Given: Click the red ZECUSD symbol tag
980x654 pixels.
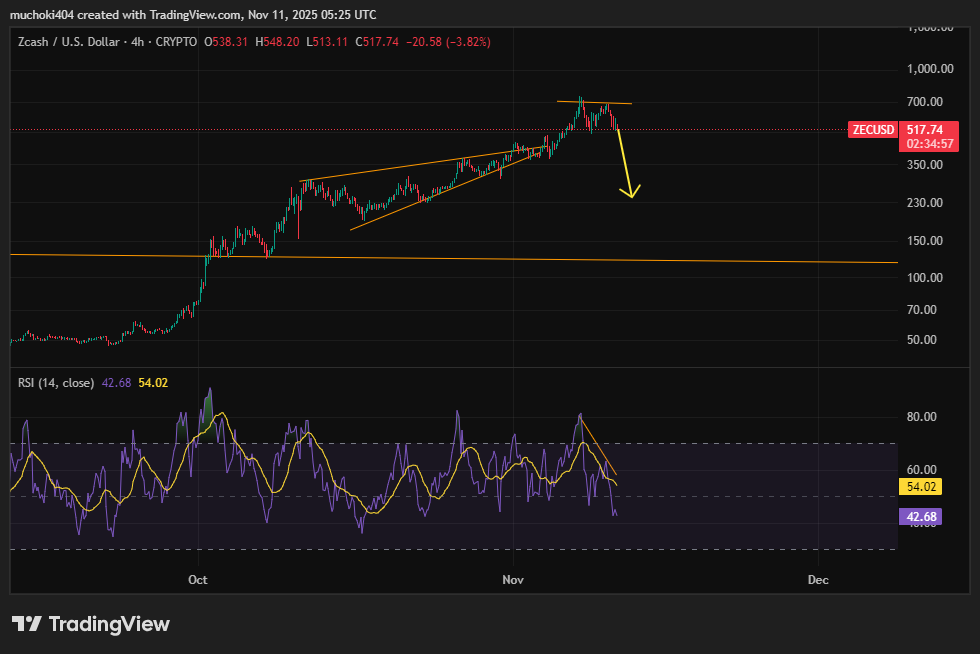Looking at the screenshot, I should 873,130.
